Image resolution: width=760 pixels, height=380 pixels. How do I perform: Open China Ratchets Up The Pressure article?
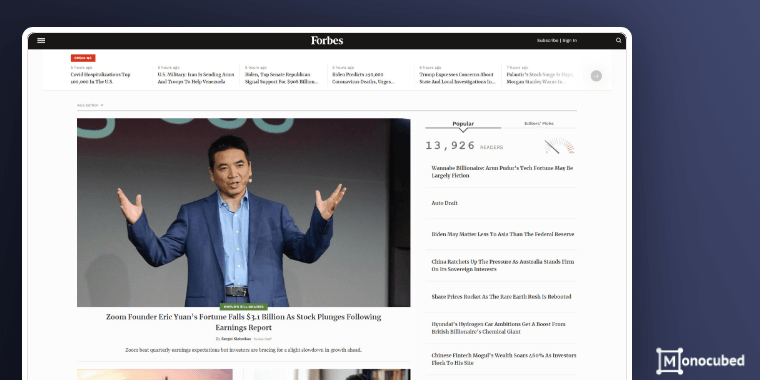(x=503, y=265)
